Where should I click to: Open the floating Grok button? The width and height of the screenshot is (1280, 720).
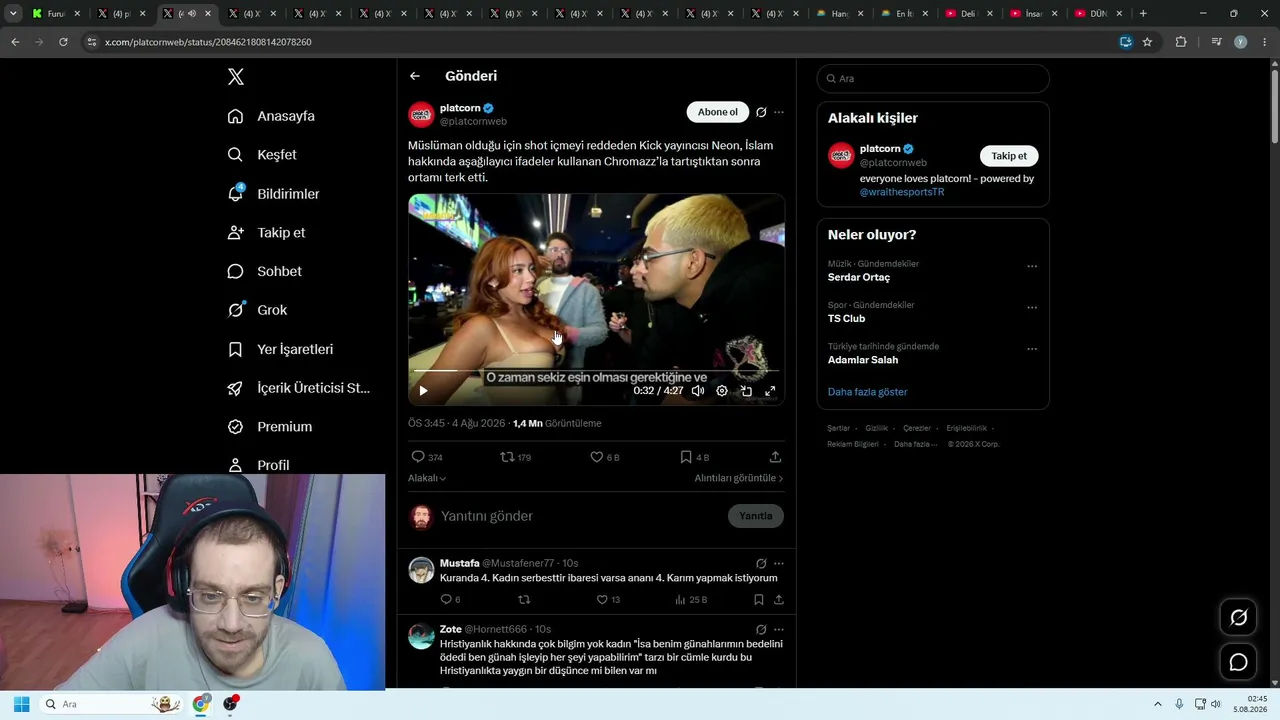1238,618
